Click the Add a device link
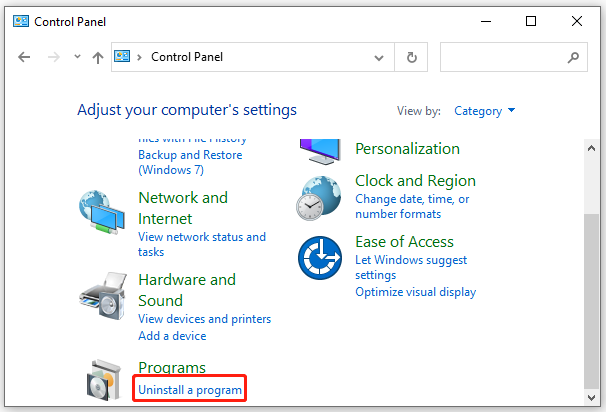606x412 pixels. 172,336
